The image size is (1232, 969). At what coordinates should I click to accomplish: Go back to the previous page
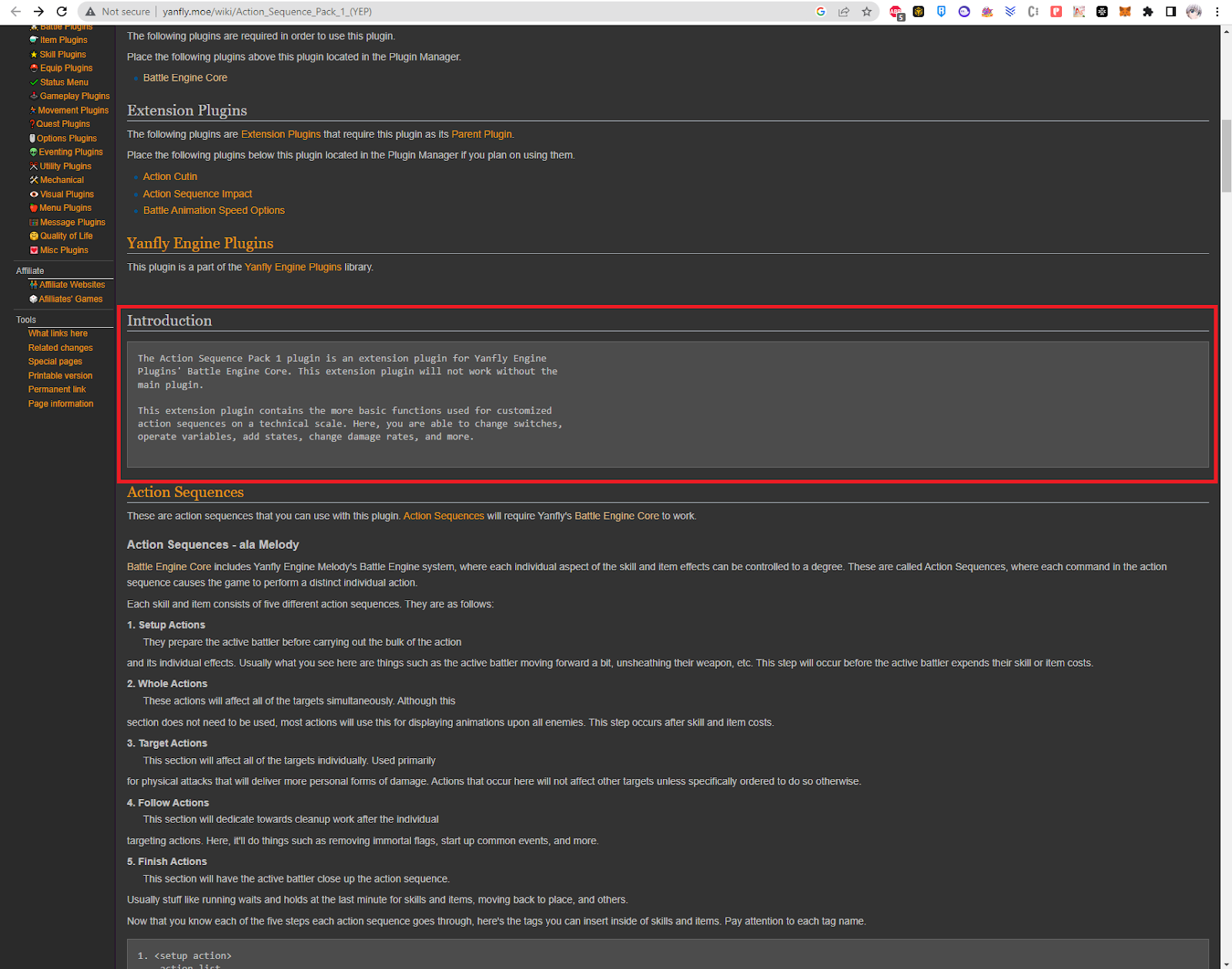15,12
